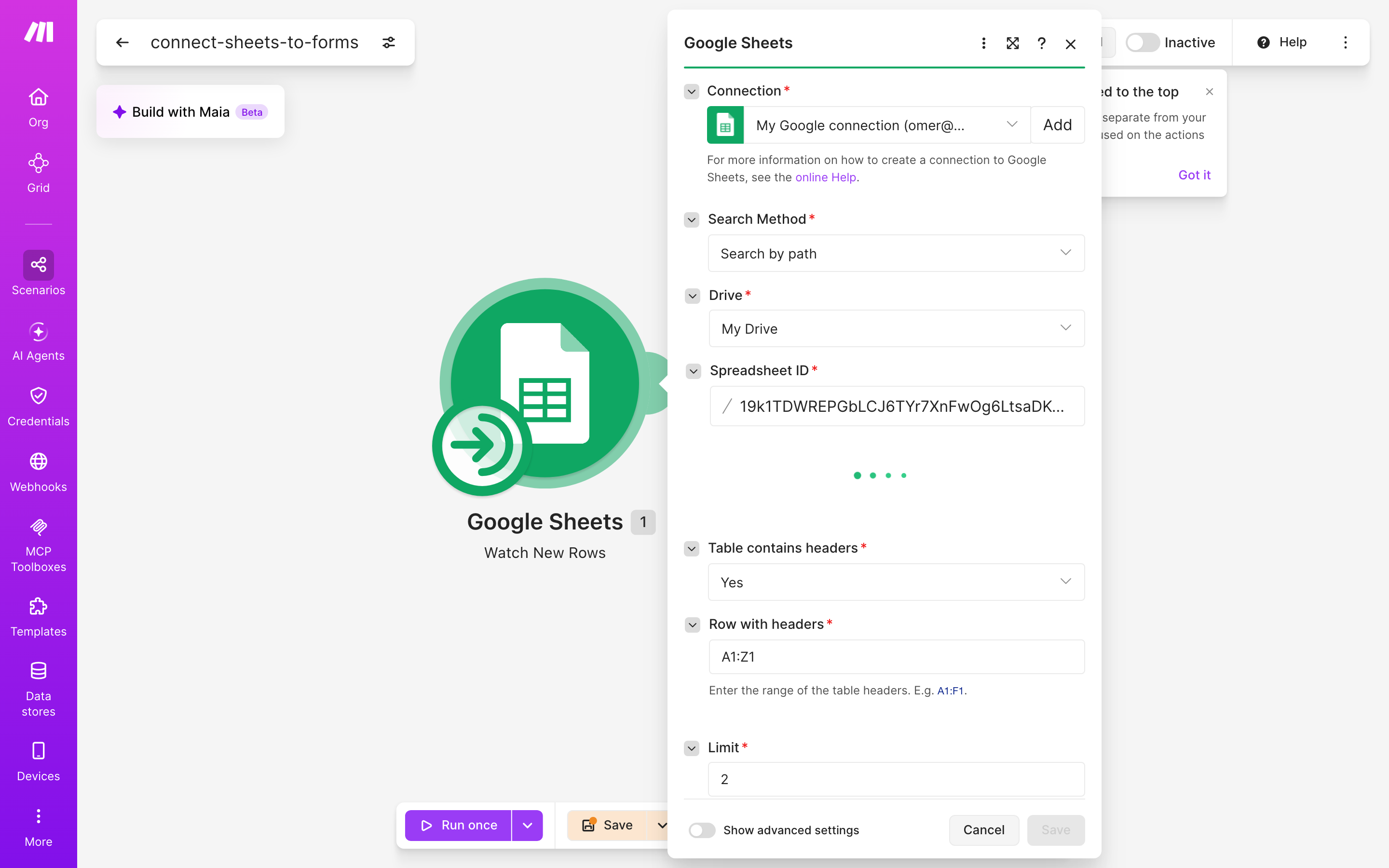Click the Watch New Rows label
Image resolution: width=1389 pixels, height=868 pixels.
point(545,553)
